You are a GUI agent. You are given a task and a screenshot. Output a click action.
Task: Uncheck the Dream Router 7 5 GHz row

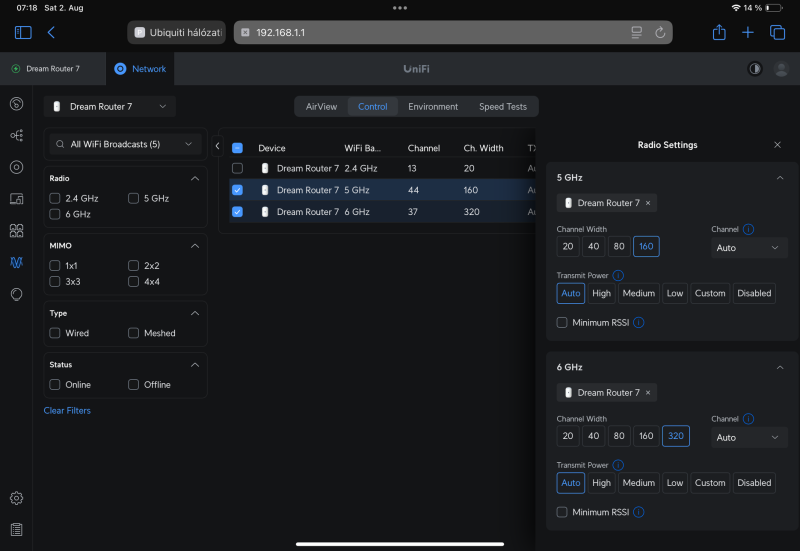(237, 190)
